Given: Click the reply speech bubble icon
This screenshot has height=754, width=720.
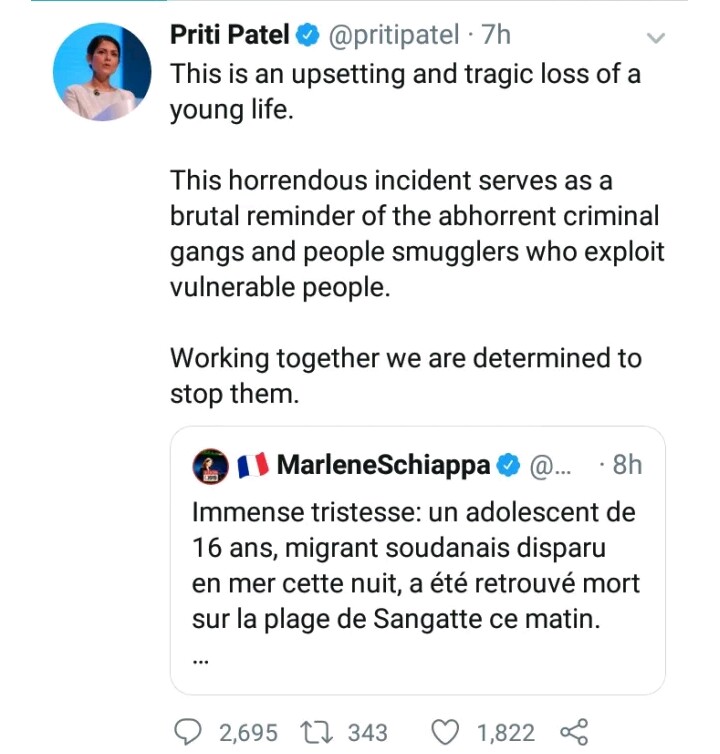Looking at the screenshot, I should (x=188, y=733).
